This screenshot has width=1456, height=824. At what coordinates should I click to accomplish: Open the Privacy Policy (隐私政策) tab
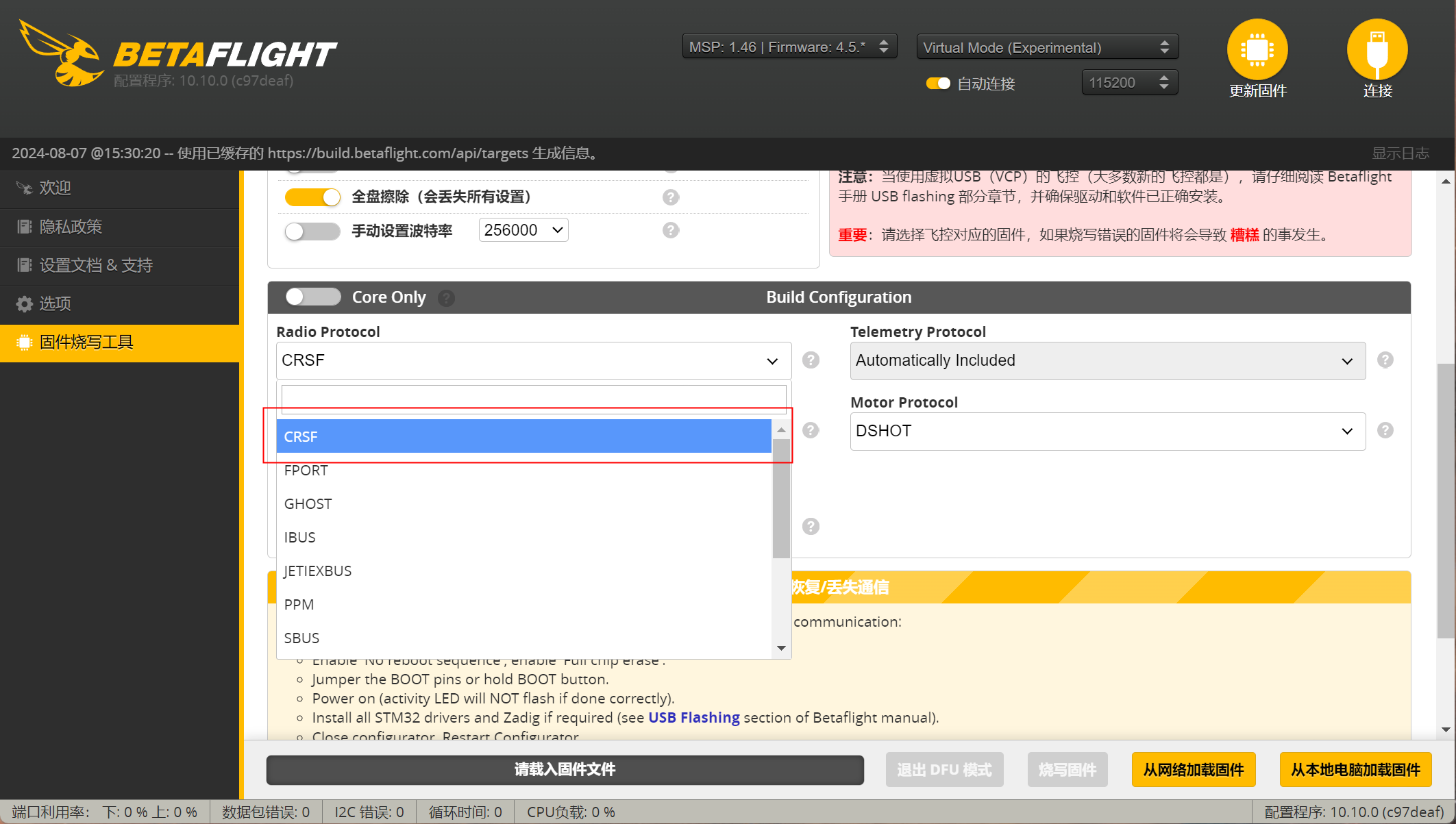(119, 227)
